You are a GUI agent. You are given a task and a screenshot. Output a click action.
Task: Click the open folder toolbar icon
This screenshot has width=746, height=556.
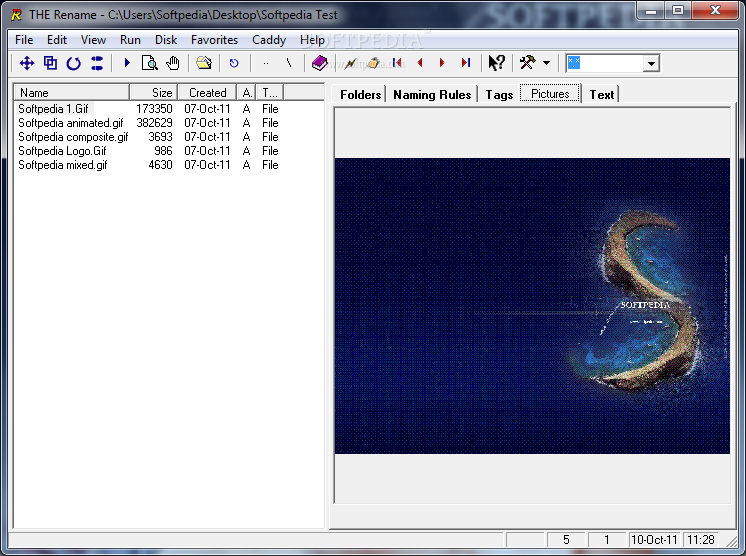click(204, 63)
